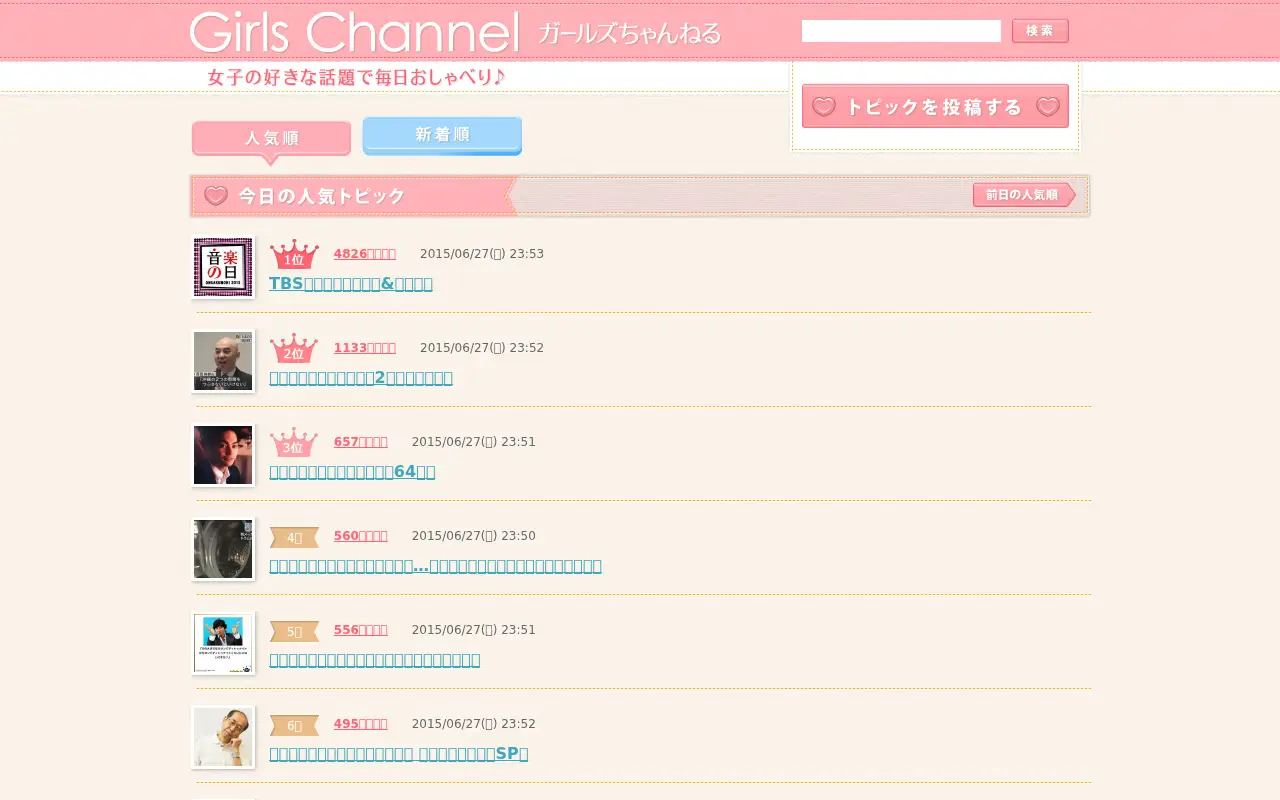Open the rank 5 topic title link
The width and height of the screenshot is (1280, 800).
[375, 660]
